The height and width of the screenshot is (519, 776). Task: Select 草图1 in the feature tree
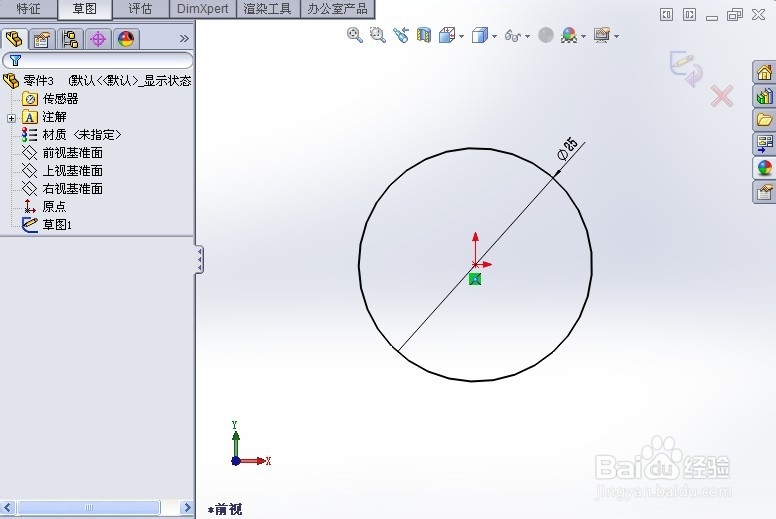47,225
